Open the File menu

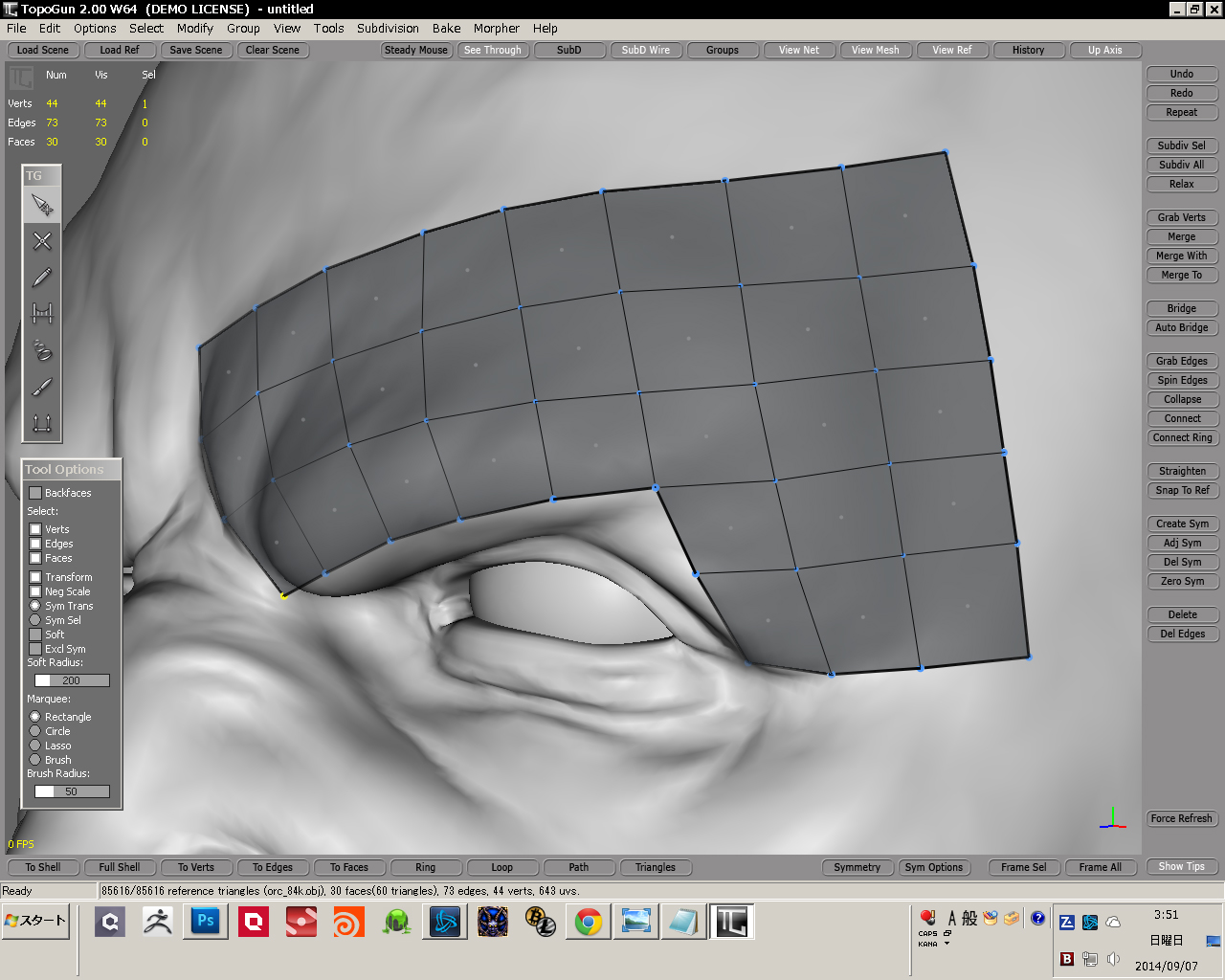click(x=16, y=28)
